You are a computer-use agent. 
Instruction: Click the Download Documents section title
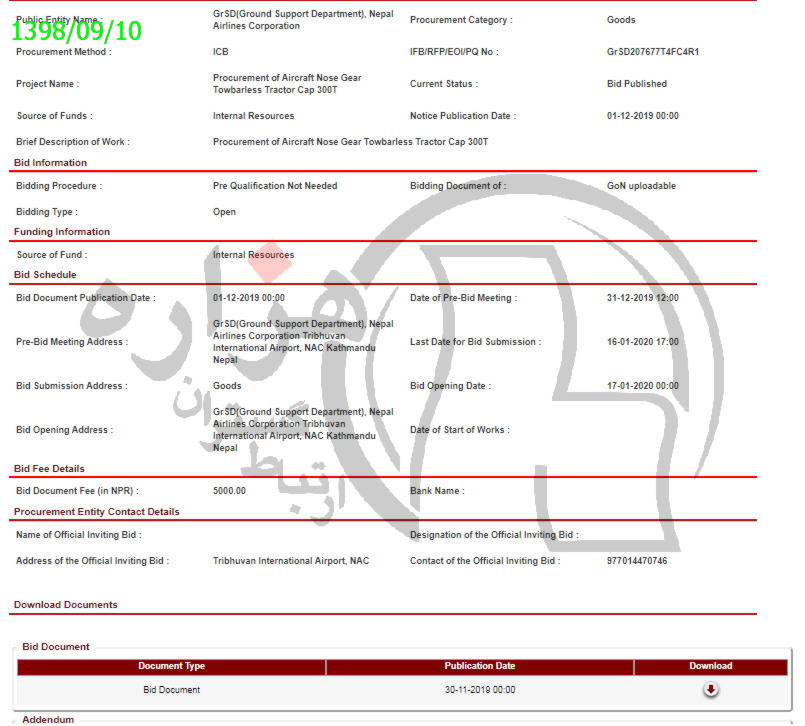(x=65, y=605)
